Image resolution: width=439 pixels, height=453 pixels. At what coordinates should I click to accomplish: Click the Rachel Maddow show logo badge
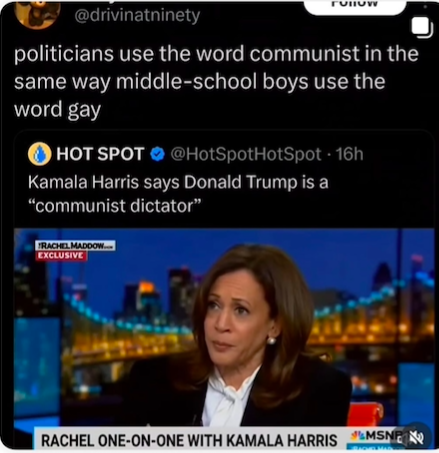(x=75, y=246)
